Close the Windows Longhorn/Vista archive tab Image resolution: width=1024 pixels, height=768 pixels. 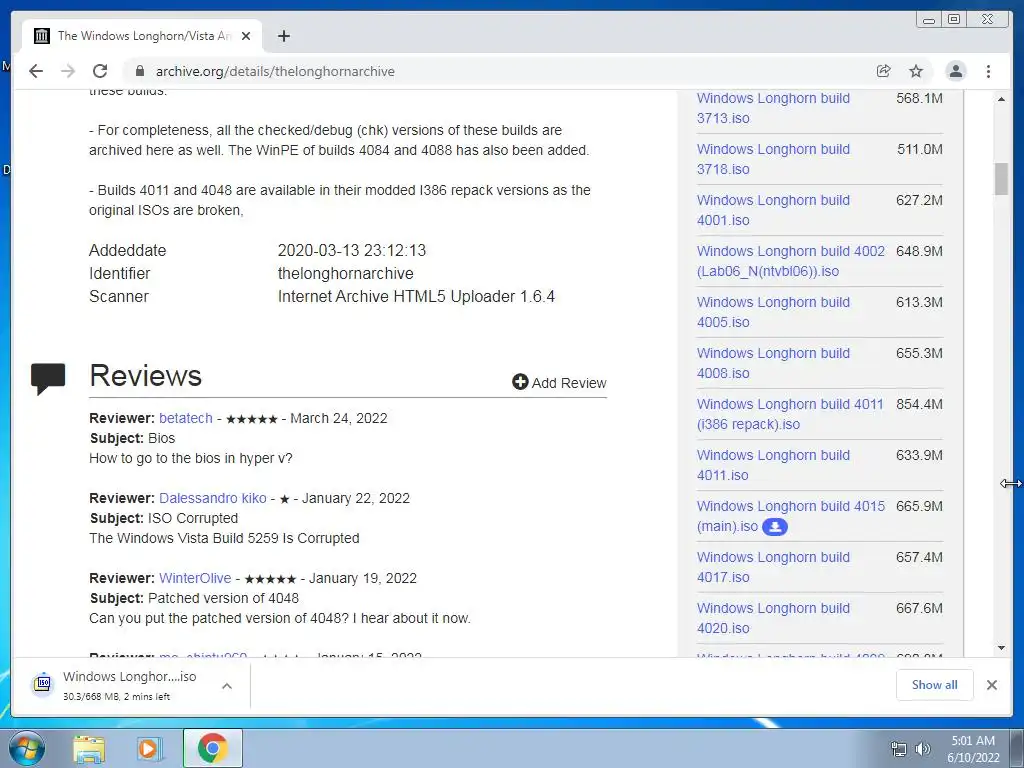(x=246, y=36)
